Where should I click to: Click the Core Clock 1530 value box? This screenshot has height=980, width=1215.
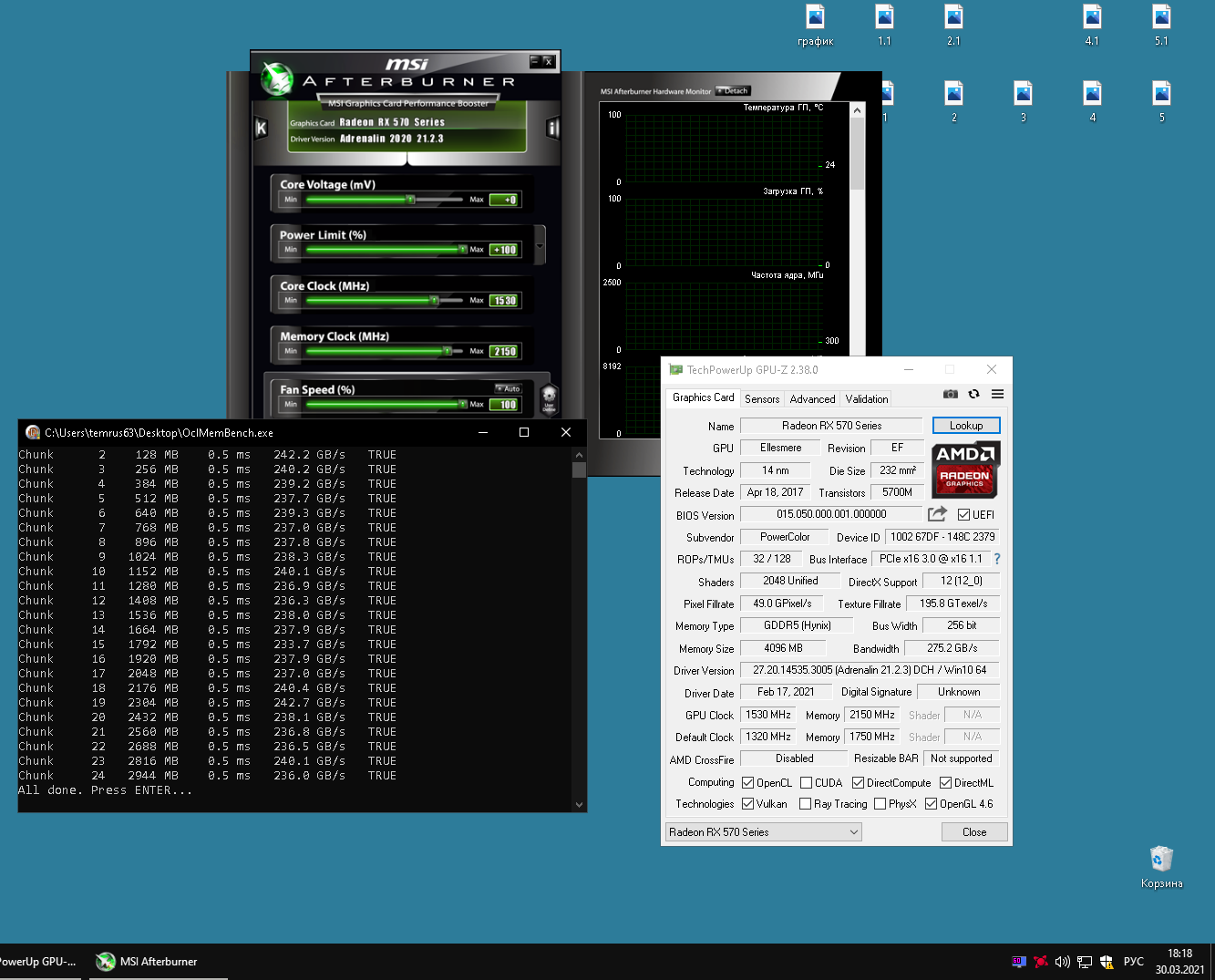click(504, 301)
